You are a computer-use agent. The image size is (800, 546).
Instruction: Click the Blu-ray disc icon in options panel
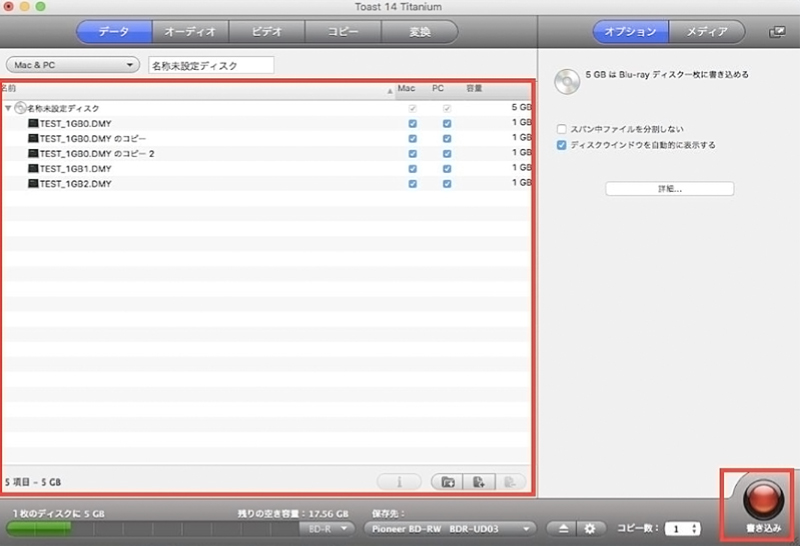[x=567, y=82]
